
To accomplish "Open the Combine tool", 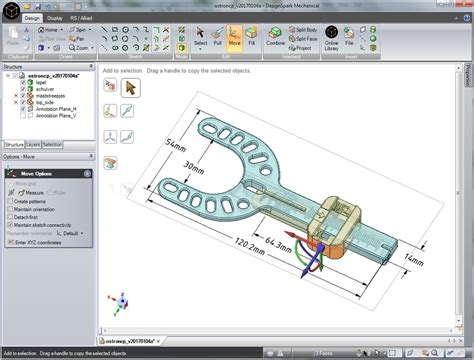I will point(275,37).
